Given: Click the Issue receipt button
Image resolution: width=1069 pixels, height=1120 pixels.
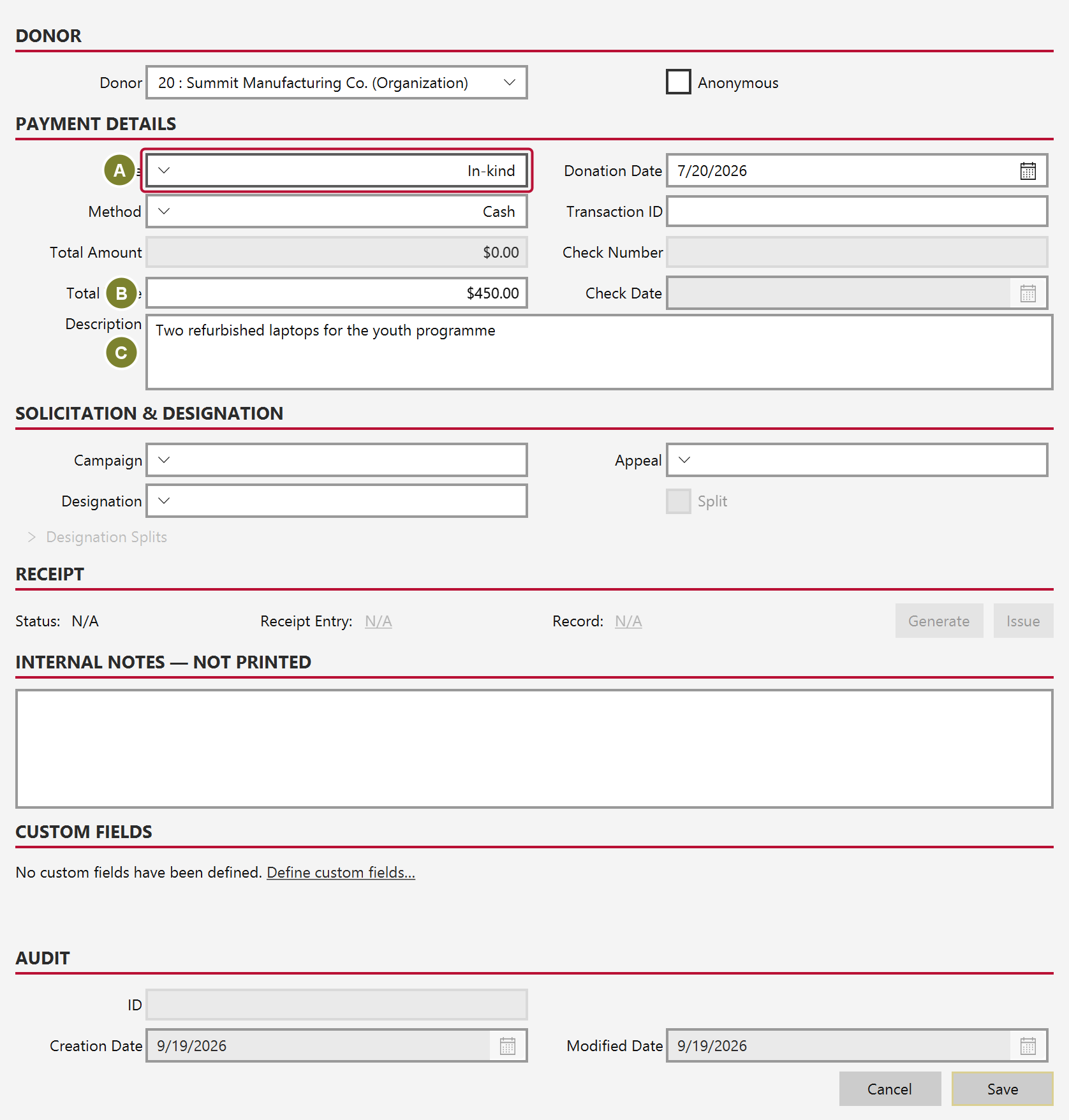Looking at the screenshot, I should [1023, 621].
